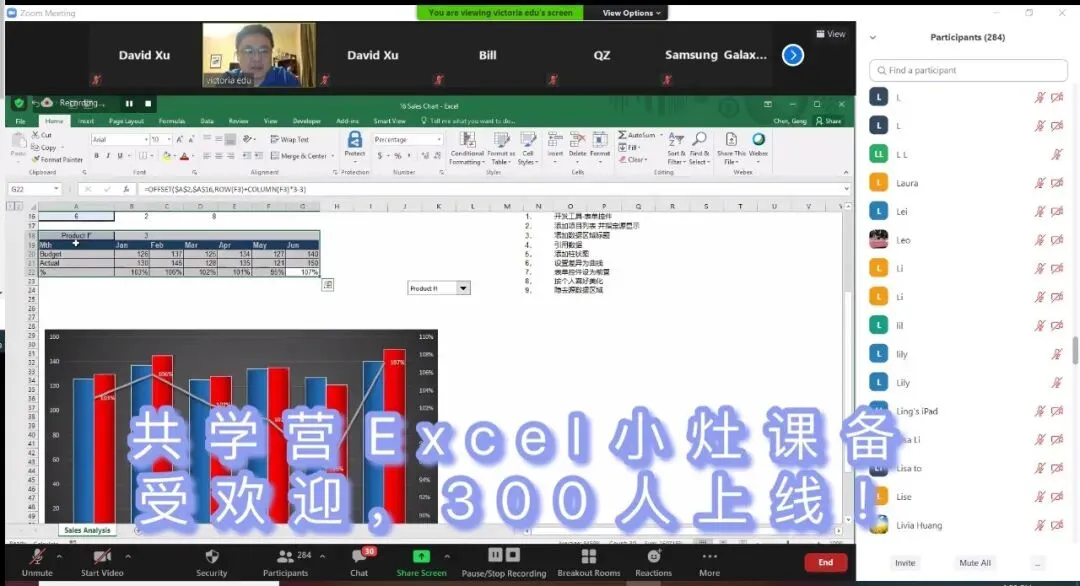1080x586 pixels.
Task: Apply bold formatting in Font group
Action: click(96, 156)
